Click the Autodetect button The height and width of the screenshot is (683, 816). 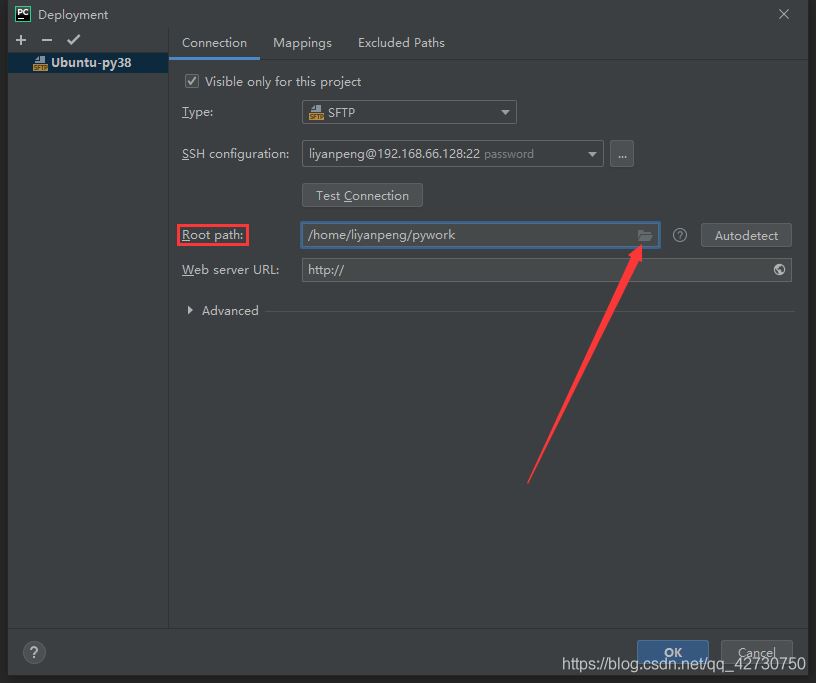tap(746, 235)
